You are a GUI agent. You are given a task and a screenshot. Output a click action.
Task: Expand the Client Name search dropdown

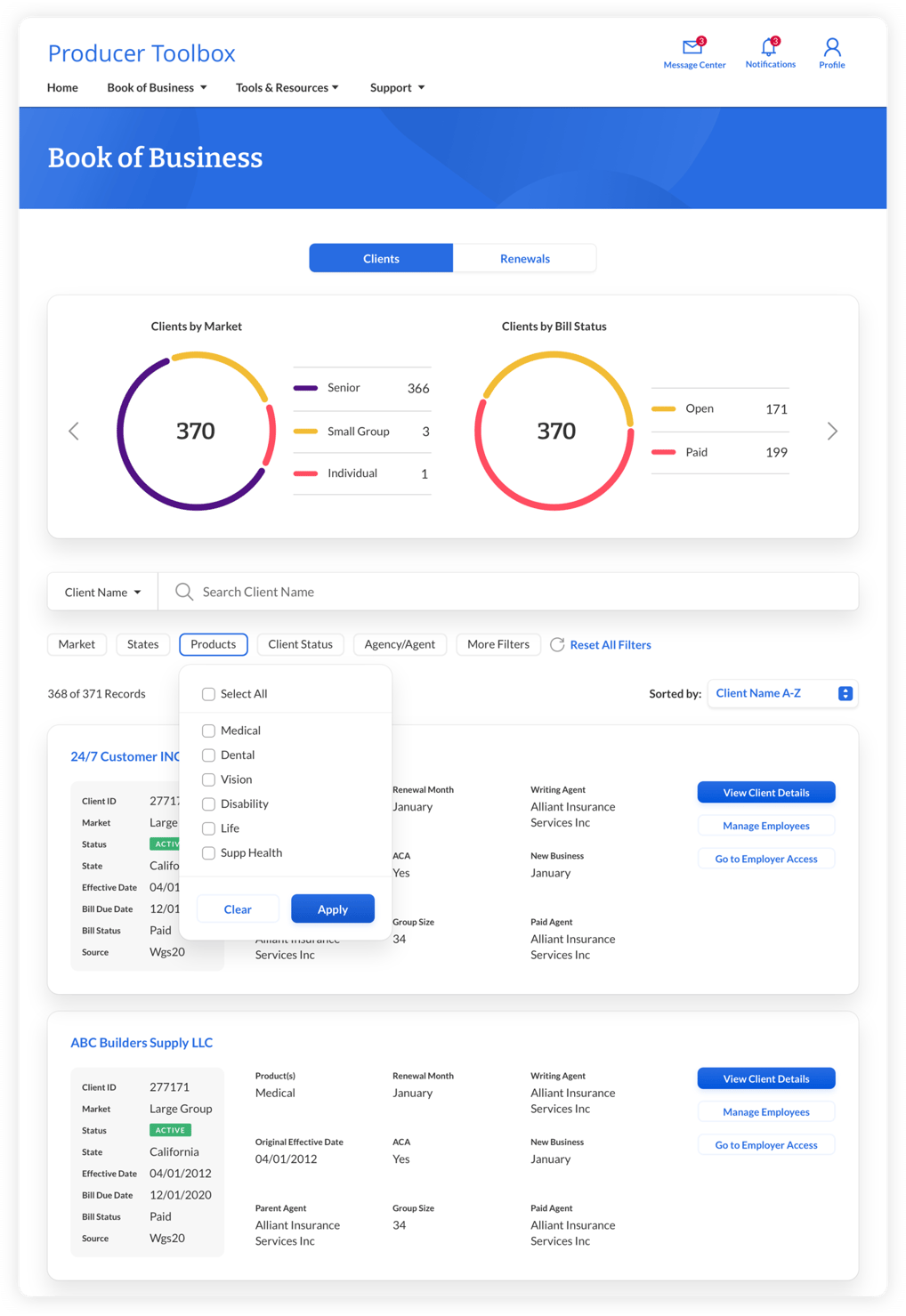coord(102,592)
